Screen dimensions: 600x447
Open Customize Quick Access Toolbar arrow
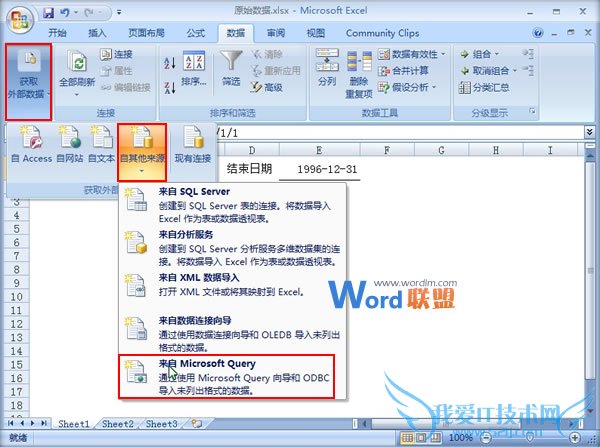click(x=119, y=13)
